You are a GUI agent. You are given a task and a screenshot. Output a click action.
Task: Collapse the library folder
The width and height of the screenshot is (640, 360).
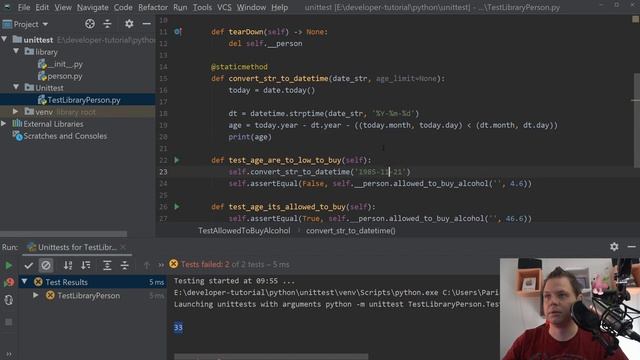[16, 51]
